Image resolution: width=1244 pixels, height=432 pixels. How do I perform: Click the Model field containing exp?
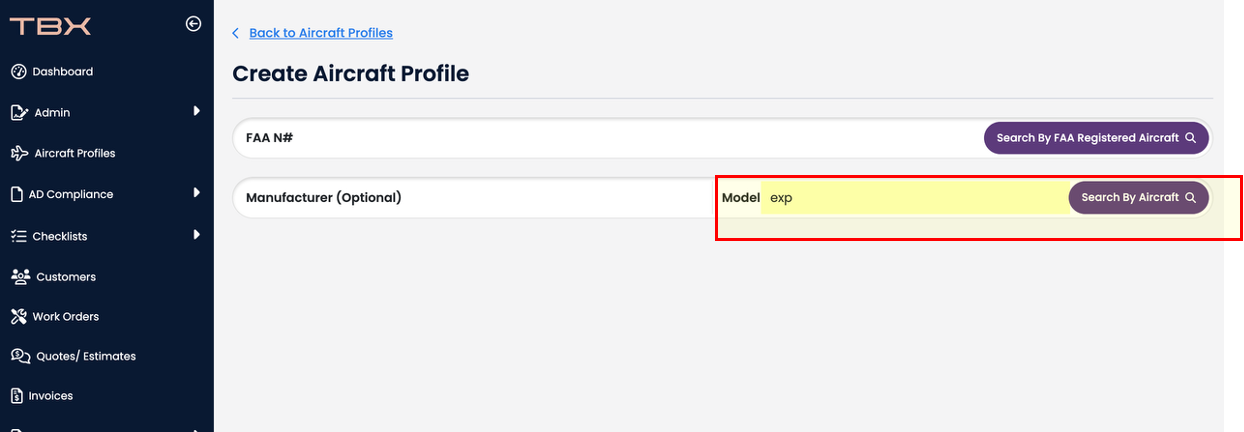coord(913,198)
